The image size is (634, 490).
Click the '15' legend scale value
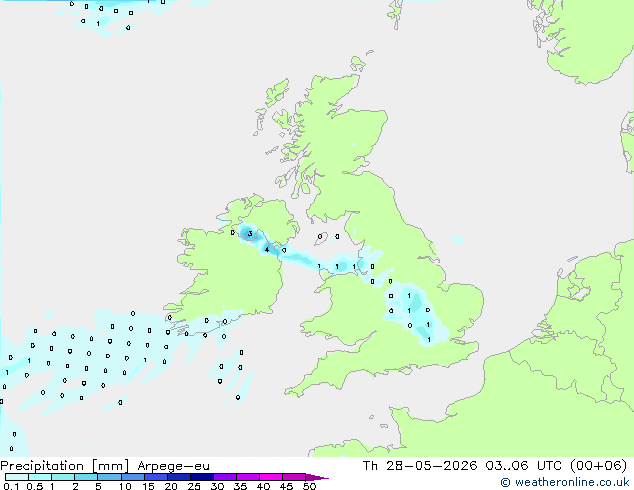148,486
